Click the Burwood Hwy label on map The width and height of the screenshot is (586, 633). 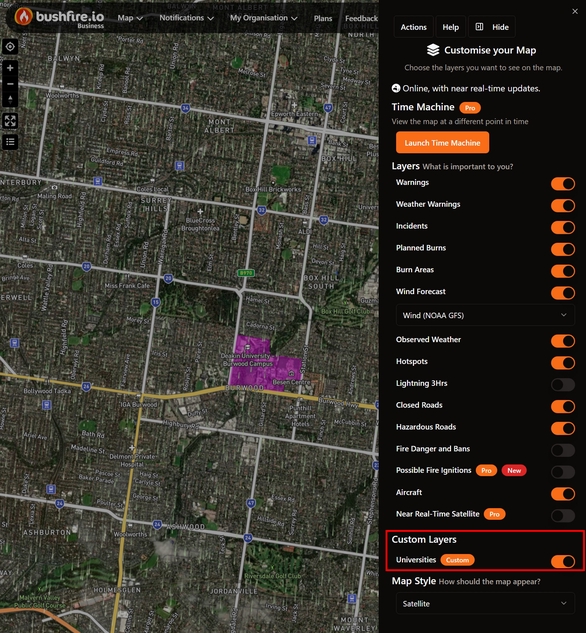338,402
